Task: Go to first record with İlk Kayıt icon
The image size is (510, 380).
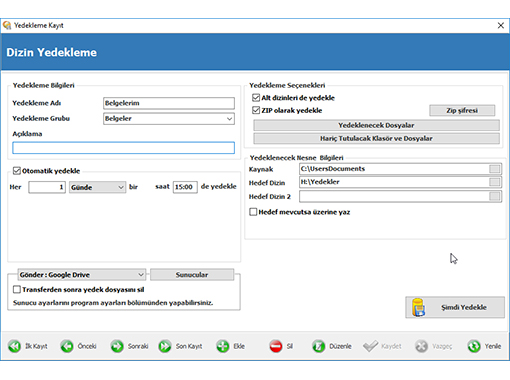Action: click(15, 346)
